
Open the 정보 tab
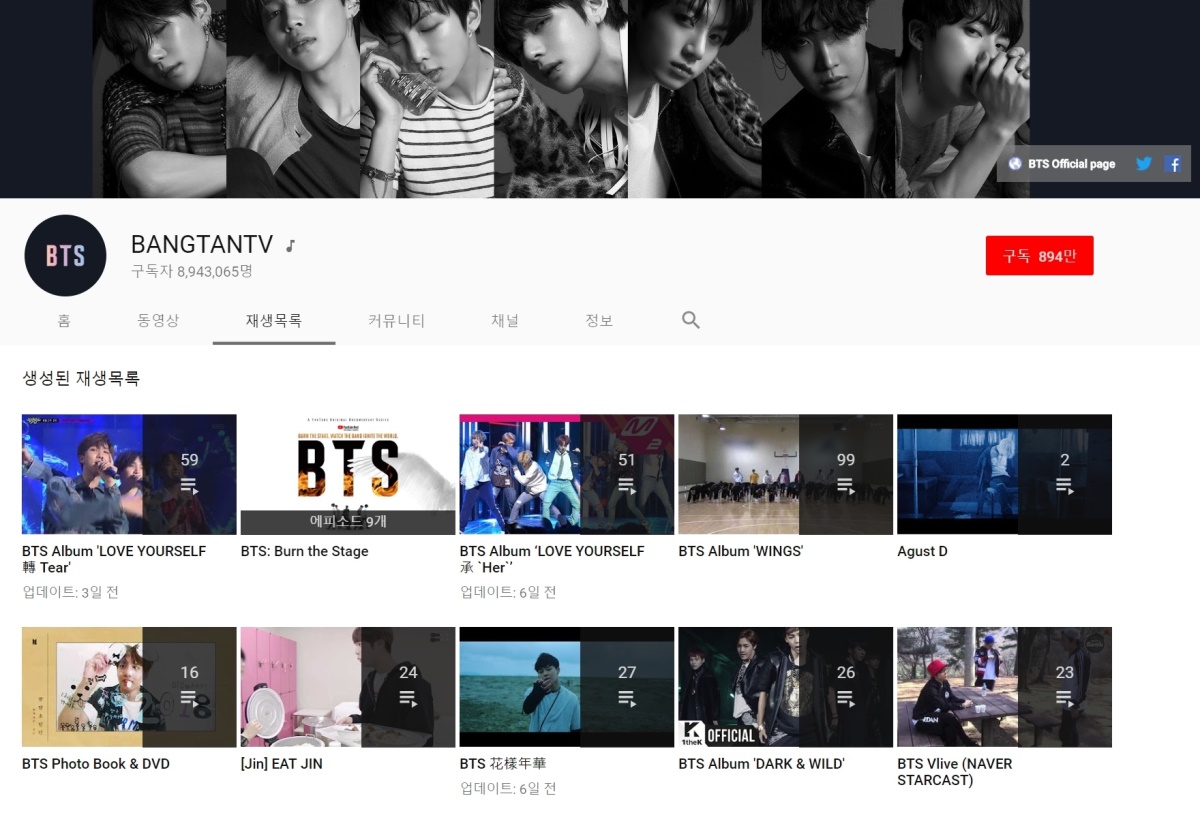(x=599, y=321)
